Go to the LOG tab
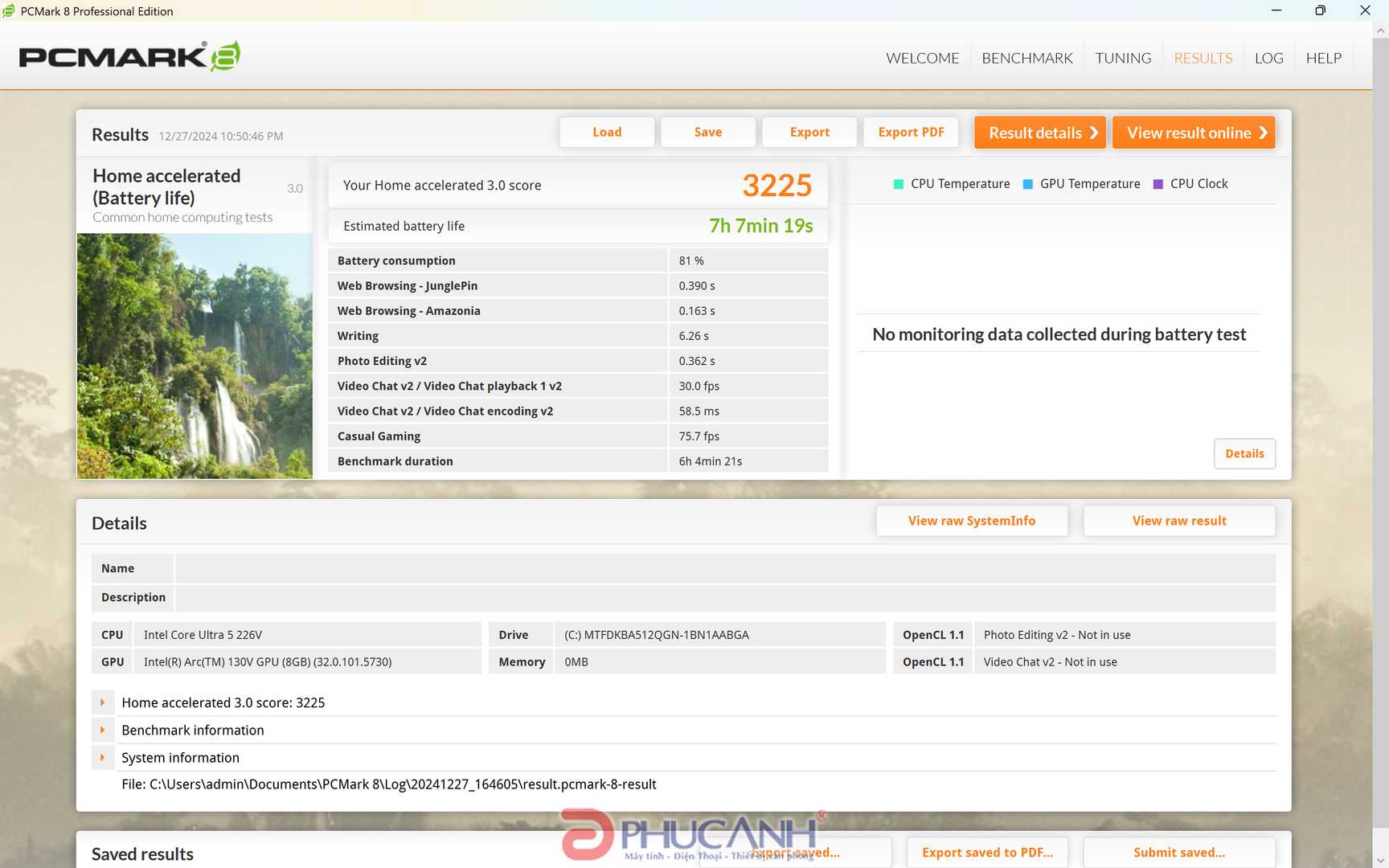Screen dimensions: 1389x868 pos(1268,58)
